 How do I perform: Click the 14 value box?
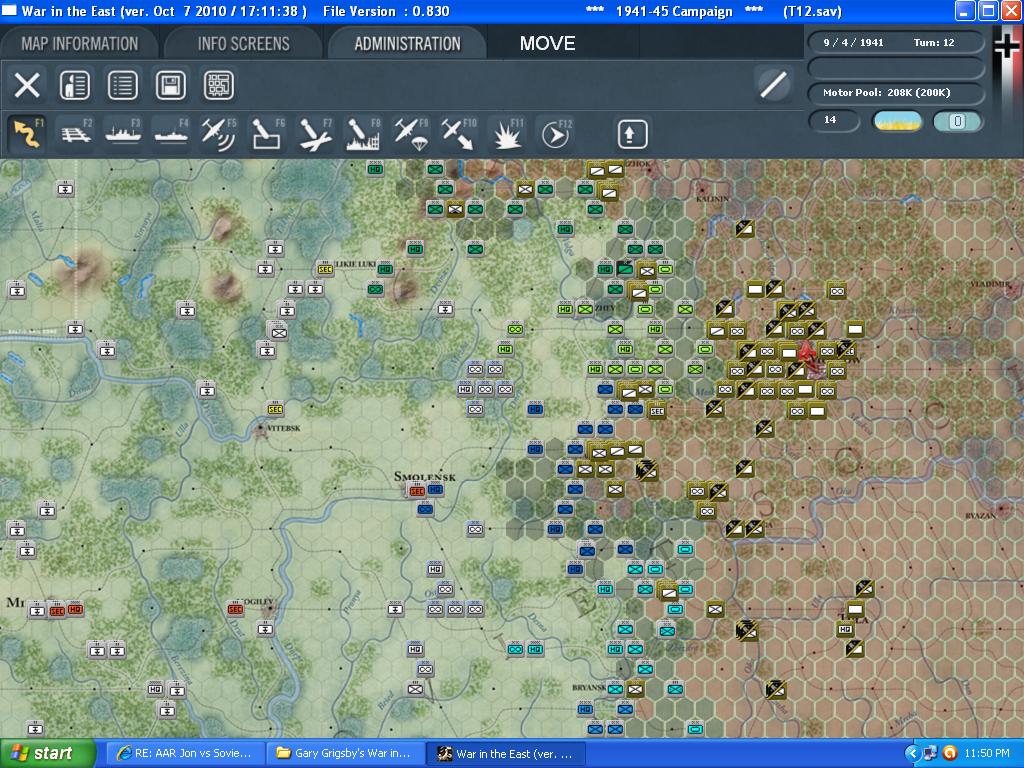(833, 120)
